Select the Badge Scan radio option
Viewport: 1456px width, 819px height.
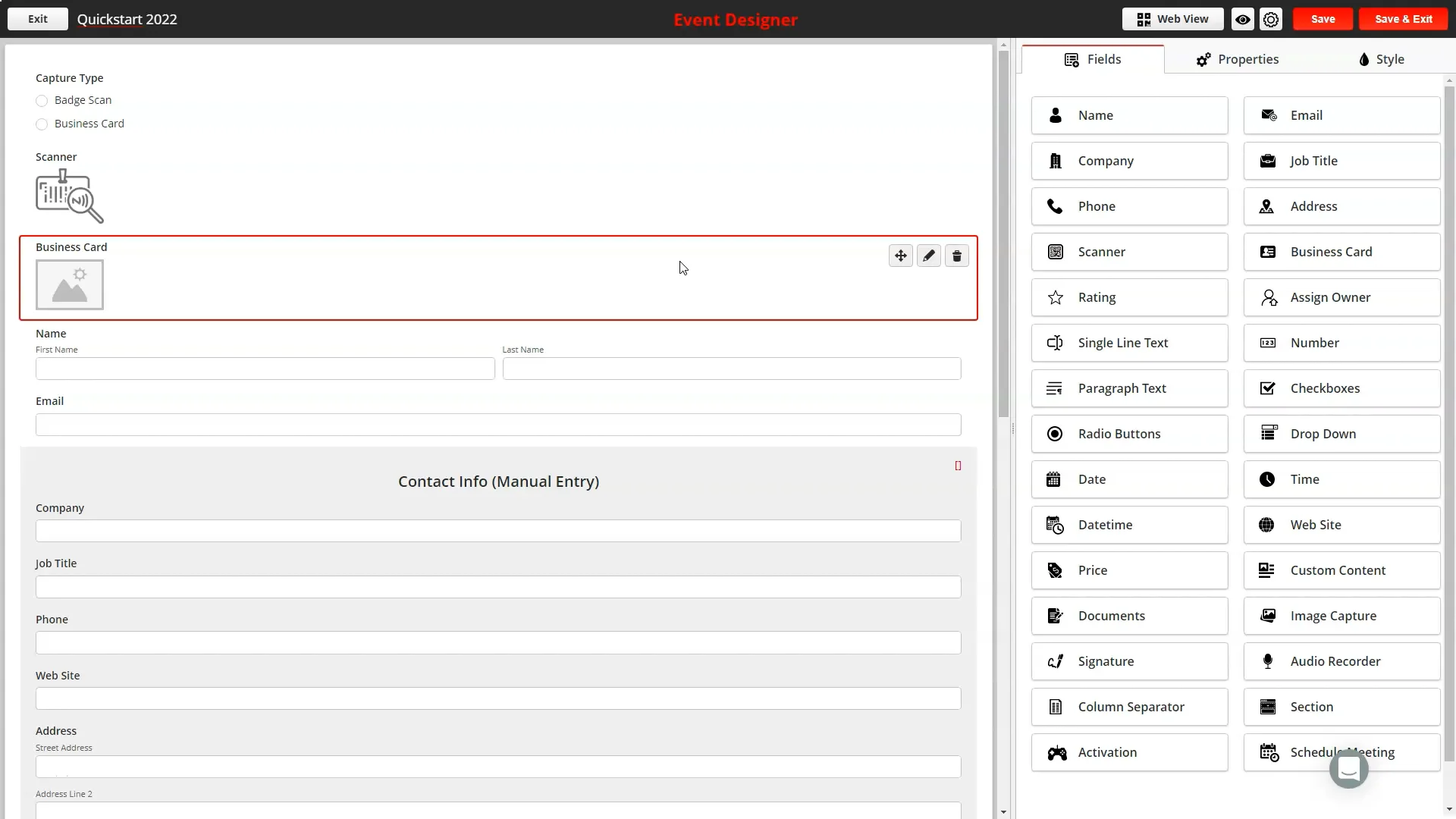tap(42, 101)
